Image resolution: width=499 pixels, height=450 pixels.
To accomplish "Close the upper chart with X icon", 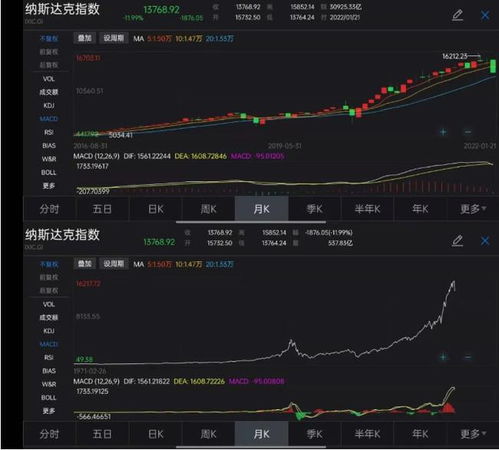I will click(x=485, y=15).
